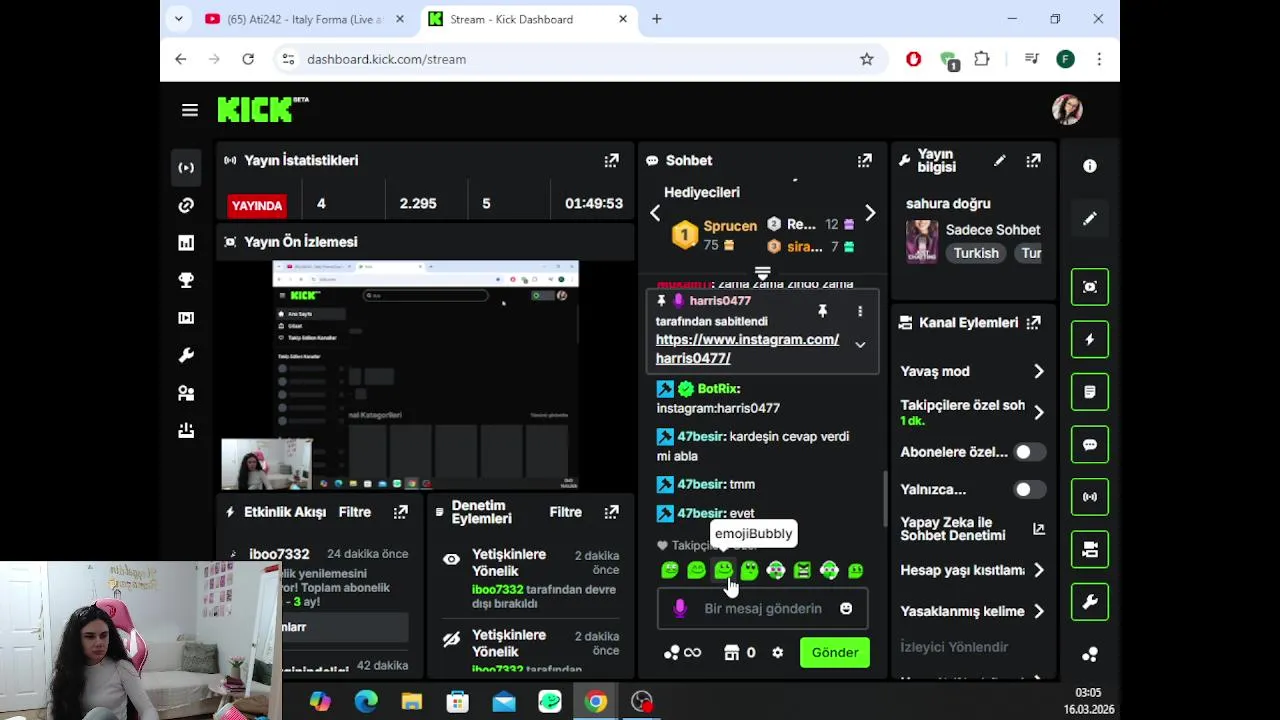Image resolution: width=1280 pixels, height=720 pixels.
Task: Expand the pinned message with chevron
Action: pos(859,345)
